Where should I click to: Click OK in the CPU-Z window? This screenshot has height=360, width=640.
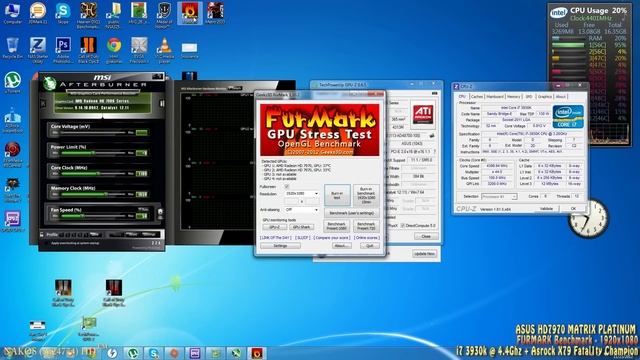(x=573, y=209)
